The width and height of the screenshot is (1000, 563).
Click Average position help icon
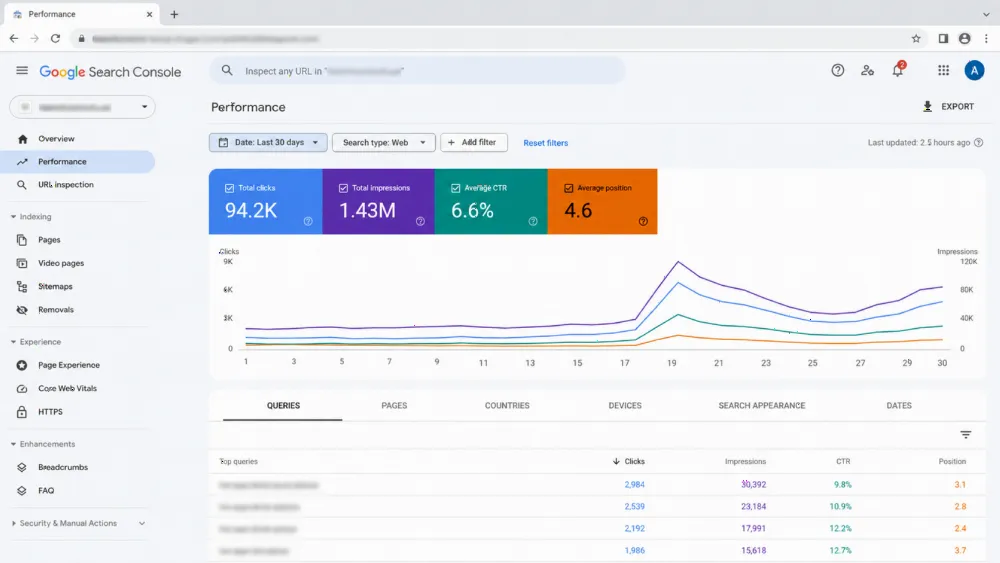(643, 221)
